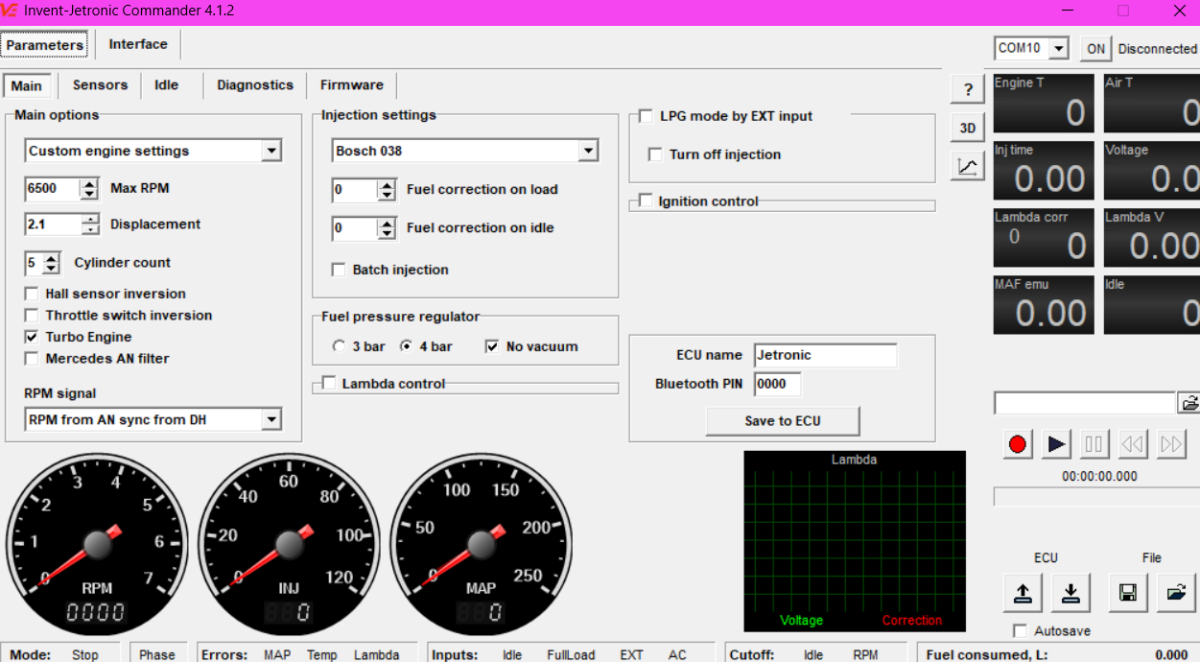Uncheck the Turbo Engine checkbox
This screenshot has width=1200, height=662.
31,337
